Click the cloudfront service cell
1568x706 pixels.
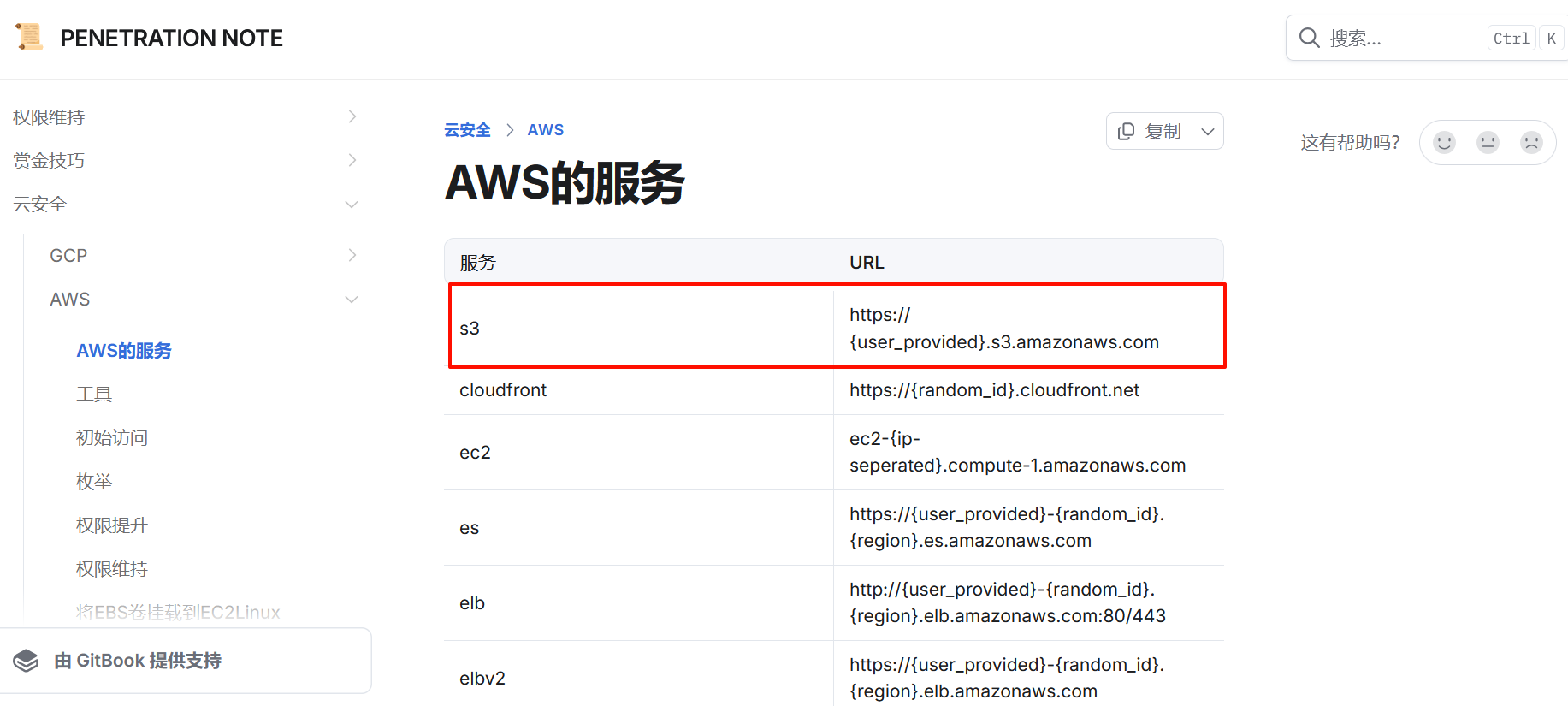(639, 390)
